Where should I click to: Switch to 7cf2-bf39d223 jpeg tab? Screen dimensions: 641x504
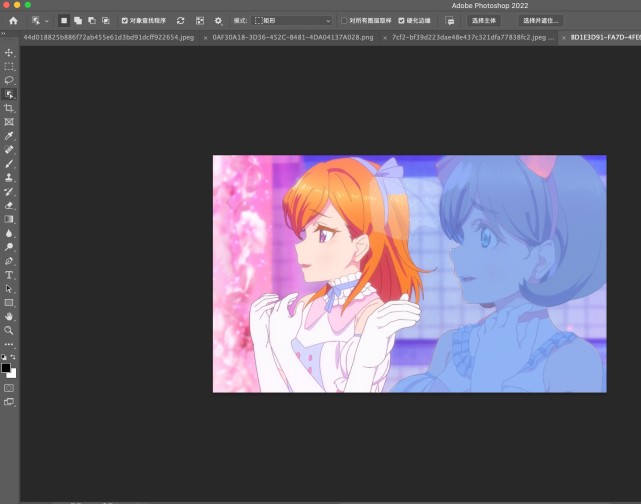pyautogui.click(x=473, y=37)
